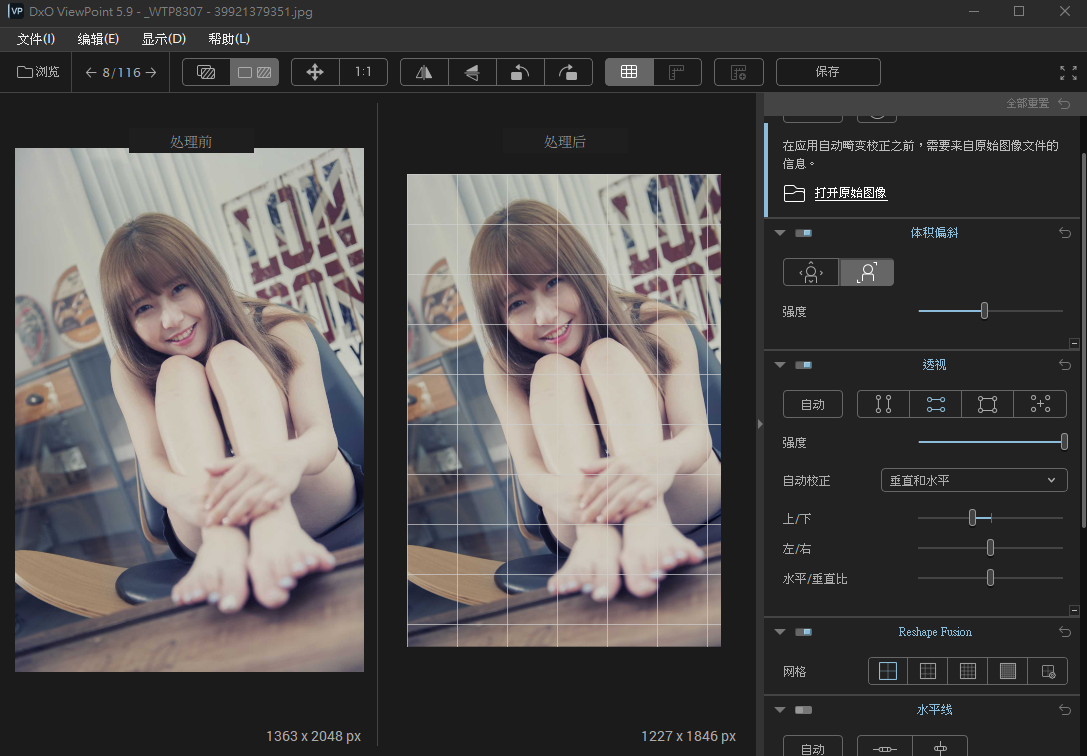Toggle the 水平线 on/off switch
1087x756 pixels.
tap(803, 710)
